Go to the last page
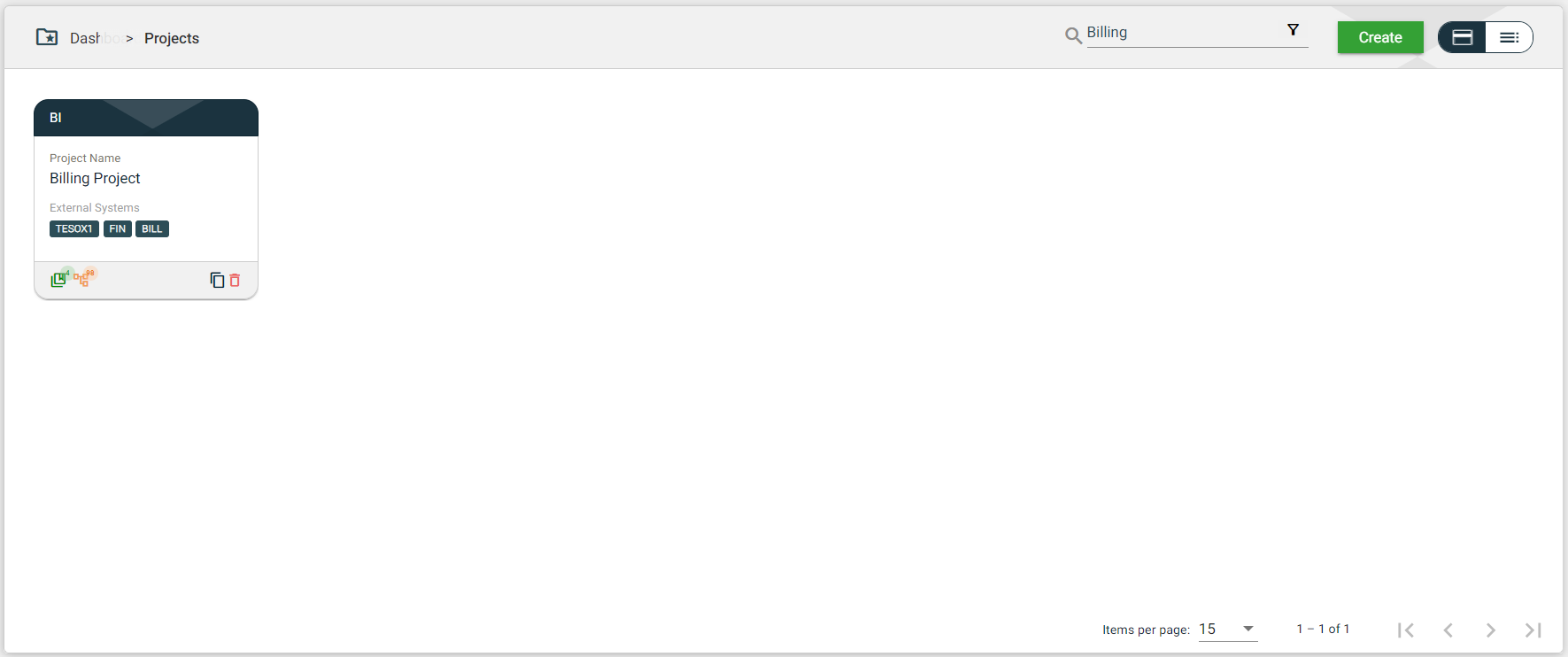Image resolution: width=1568 pixels, height=657 pixels. tap(1533, 630)
